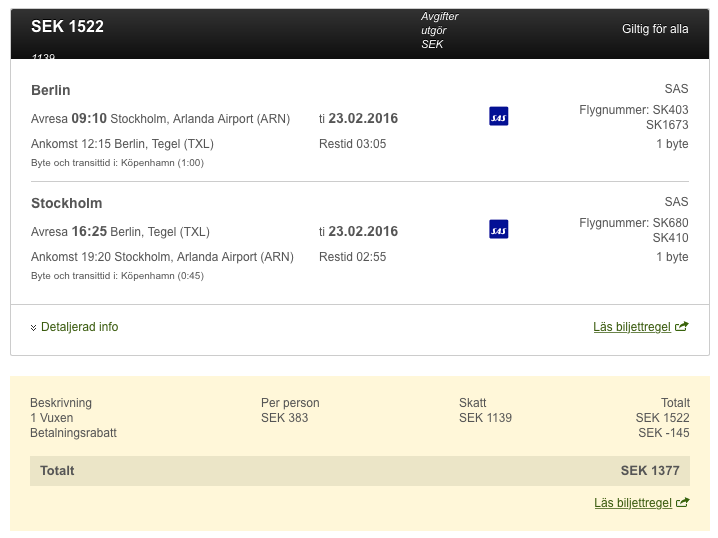Click flight number SK410
The image size is (718, 538).
670,238
